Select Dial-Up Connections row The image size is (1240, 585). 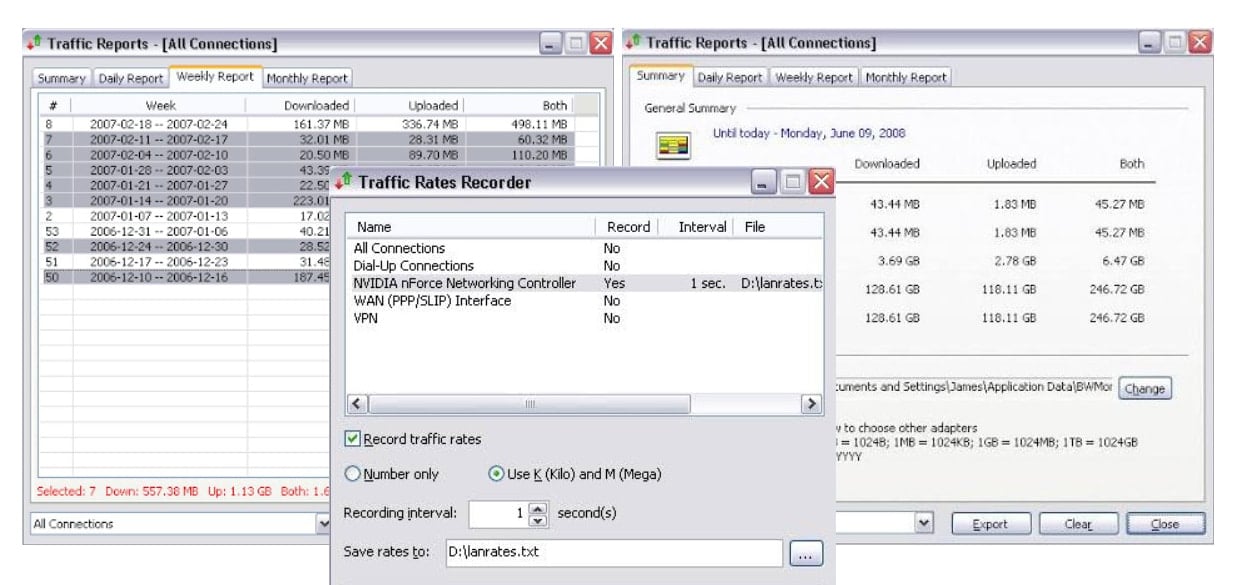584,266
